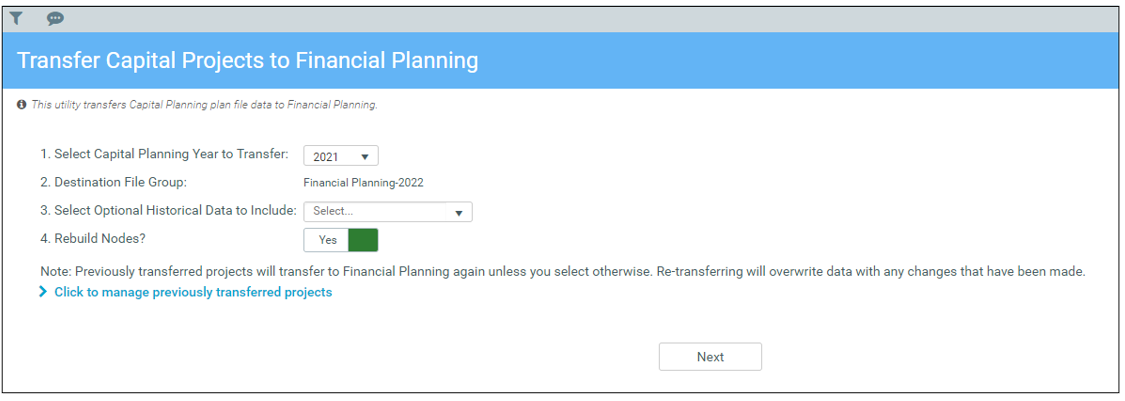Open the filter funnel icon
The height and width of the screenshot is (401, 1125).
point(17,19)
